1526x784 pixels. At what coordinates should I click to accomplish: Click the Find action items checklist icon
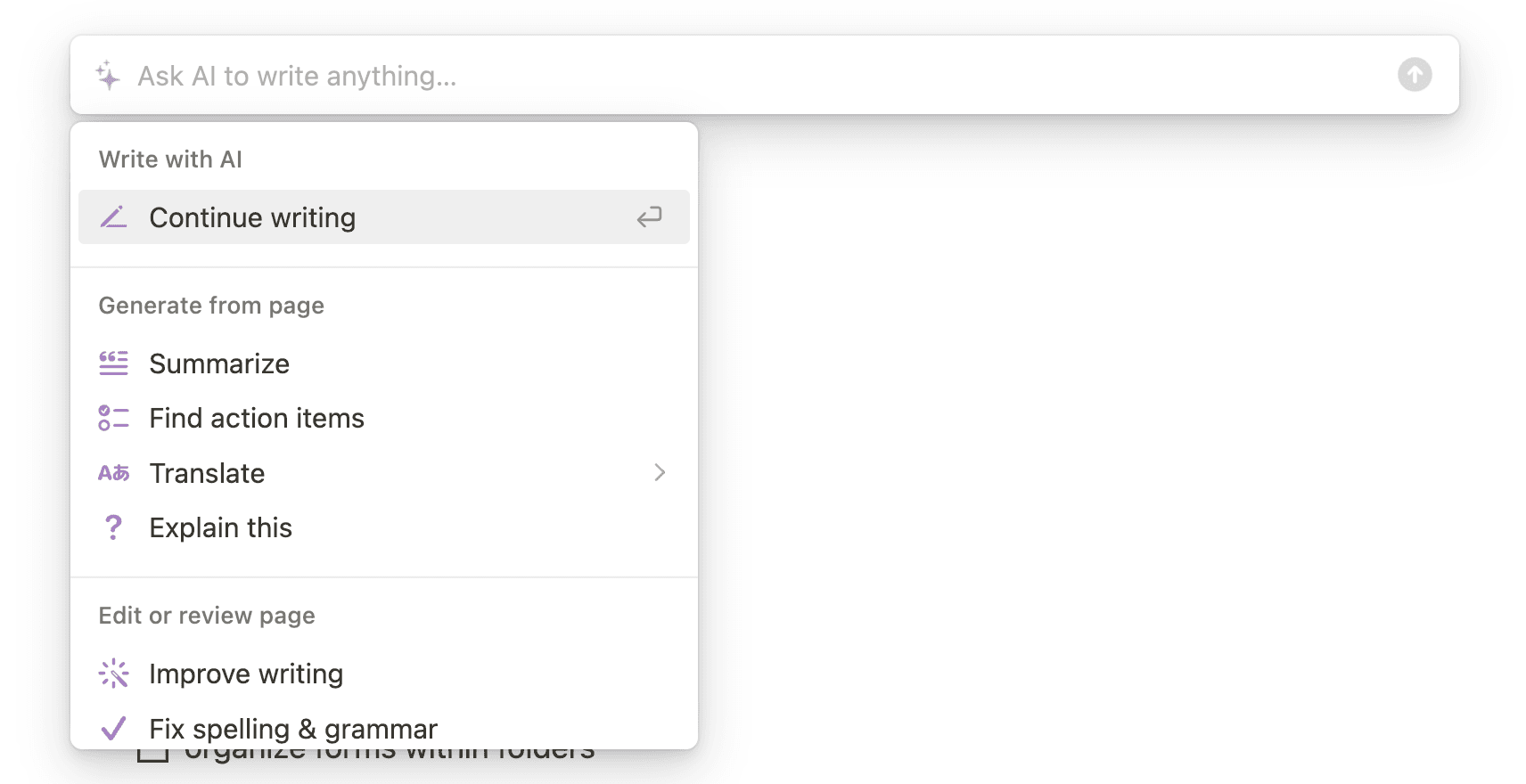[113, 418]
